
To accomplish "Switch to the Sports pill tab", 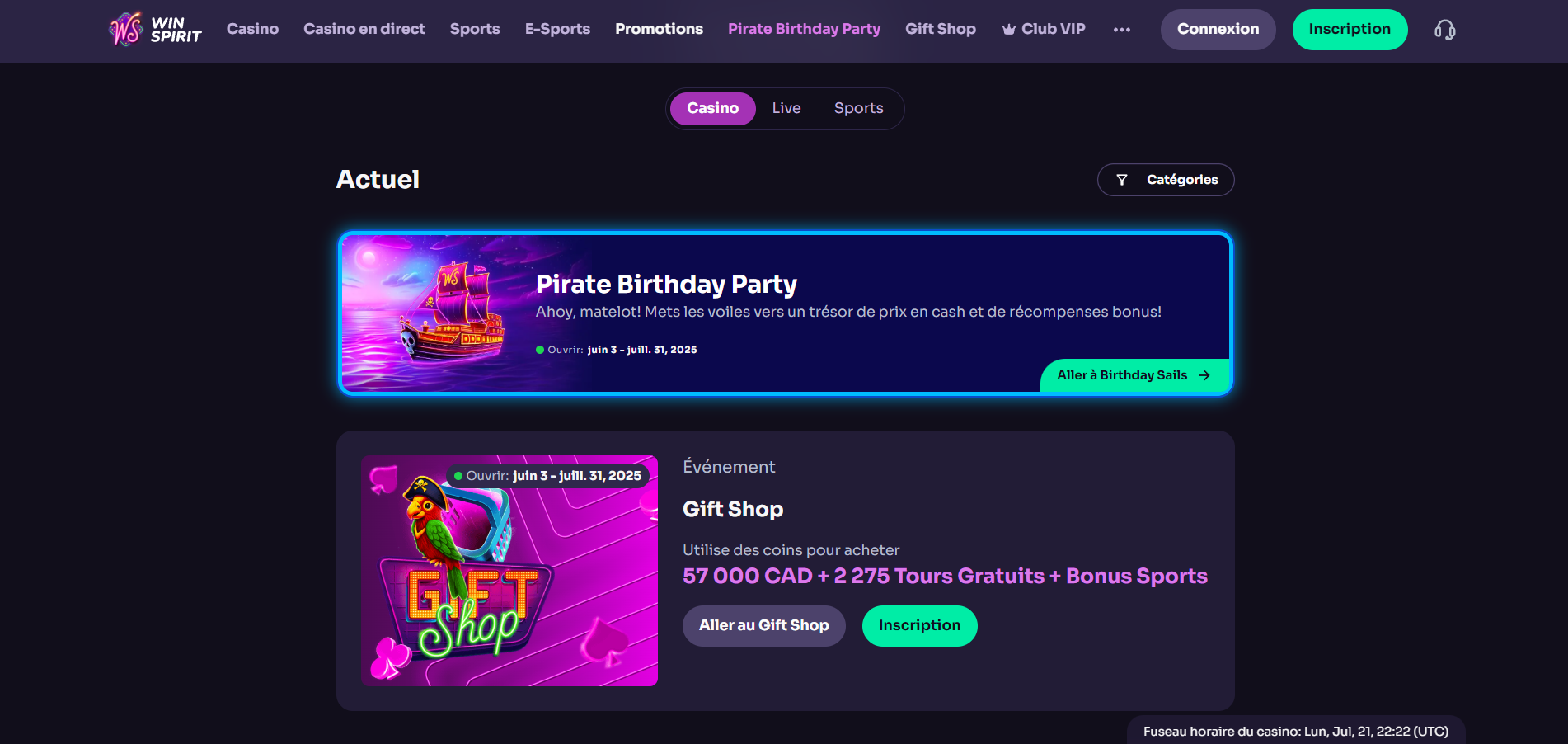I will pos(858,108).
